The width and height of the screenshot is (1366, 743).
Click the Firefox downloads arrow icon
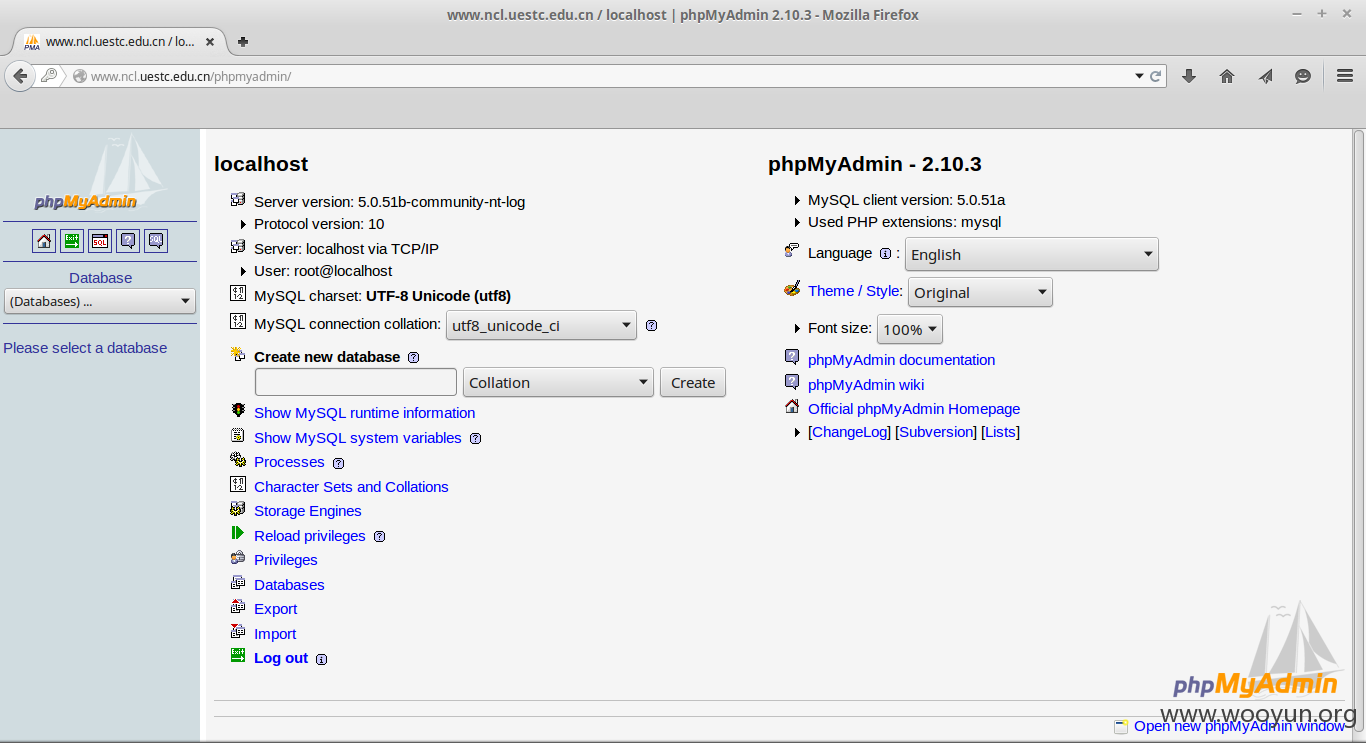click(1189, 76)
